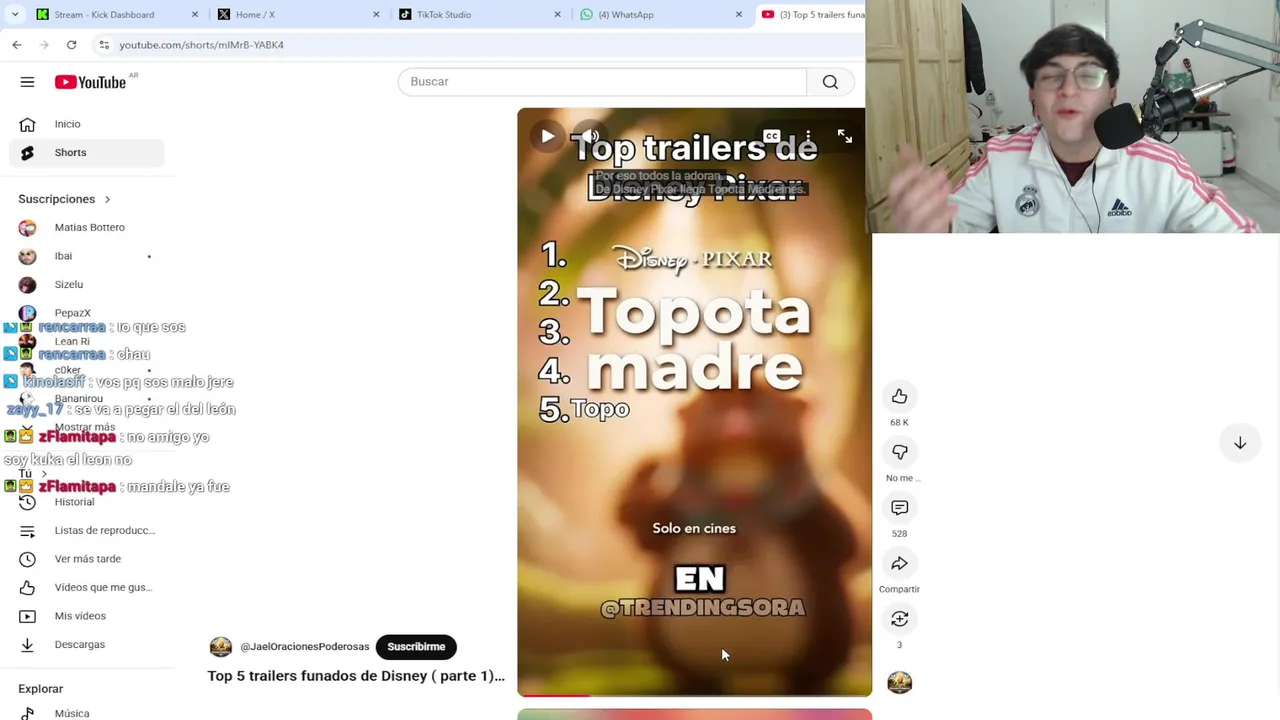This screenshot has height=720, width=1280.
Task: Share the Short via Compartir
Action: click(x=899, y=563)
